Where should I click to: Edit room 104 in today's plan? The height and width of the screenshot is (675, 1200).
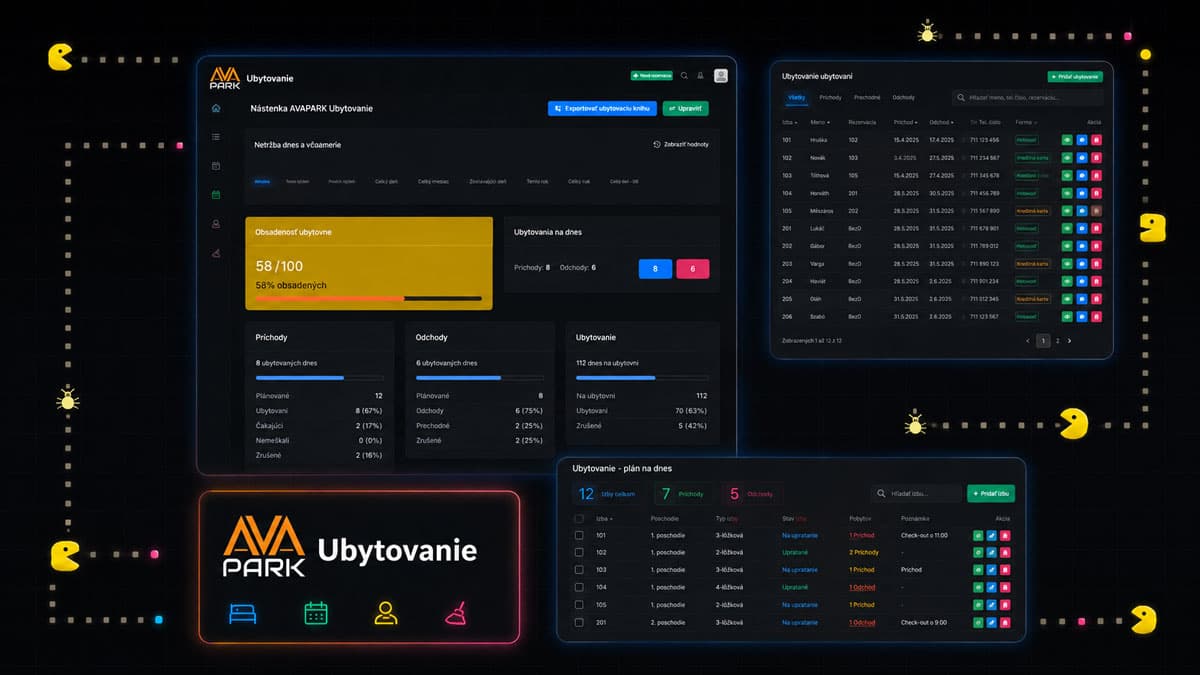(x=992, y=588)
